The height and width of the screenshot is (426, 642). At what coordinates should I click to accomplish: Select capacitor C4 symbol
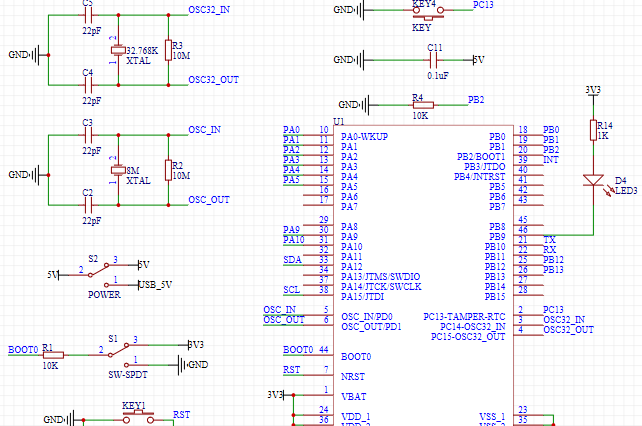(88, 85)
